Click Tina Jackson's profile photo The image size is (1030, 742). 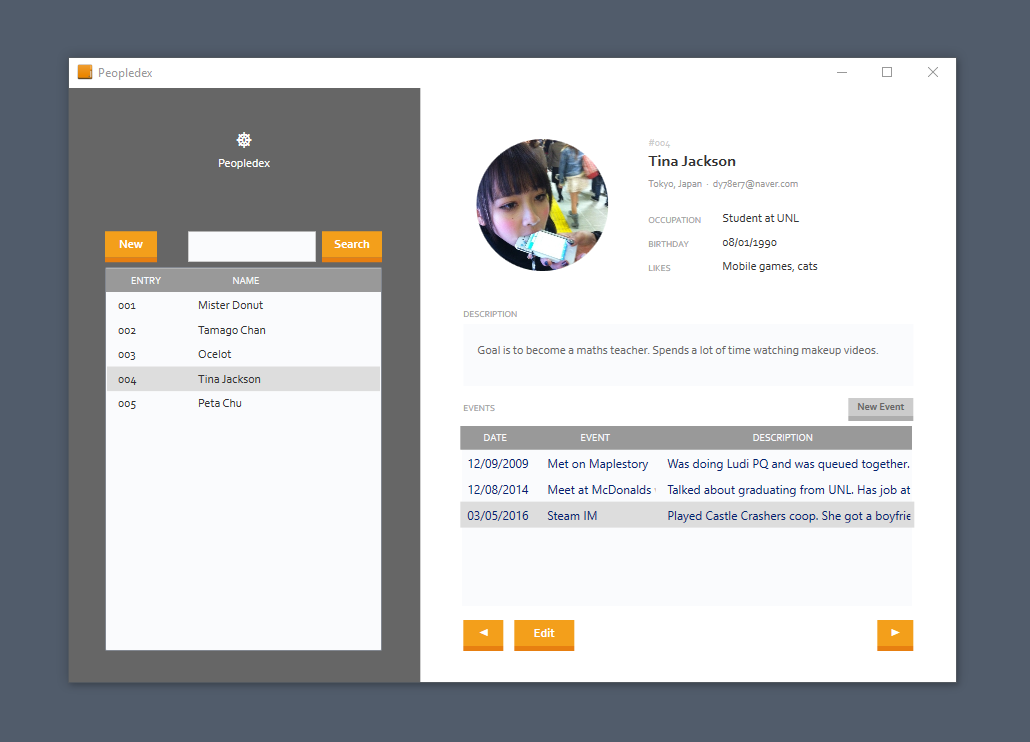click(x=542, y=205)
